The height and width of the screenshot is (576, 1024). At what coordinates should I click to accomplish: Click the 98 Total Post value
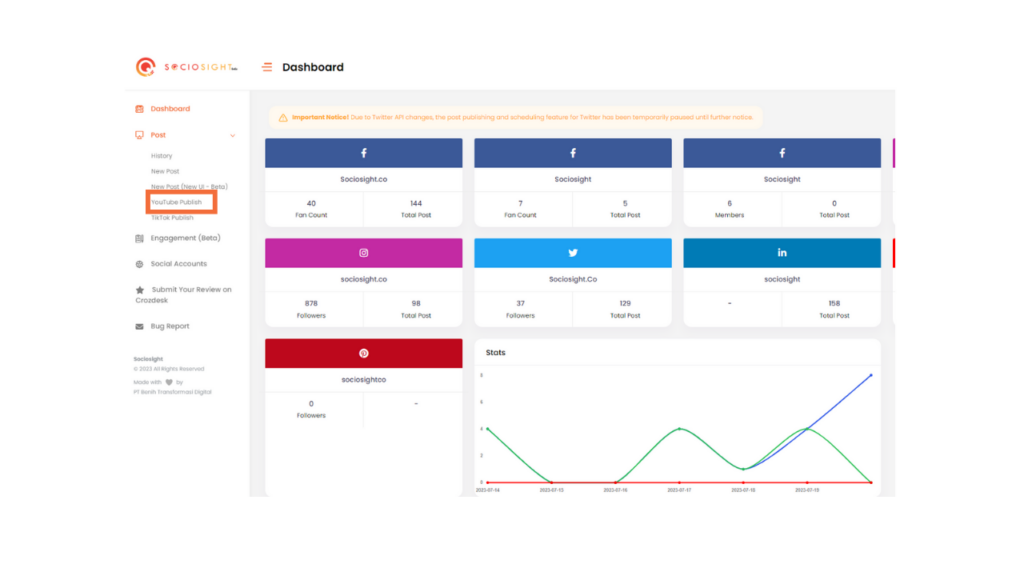click(x=416, y=303)
